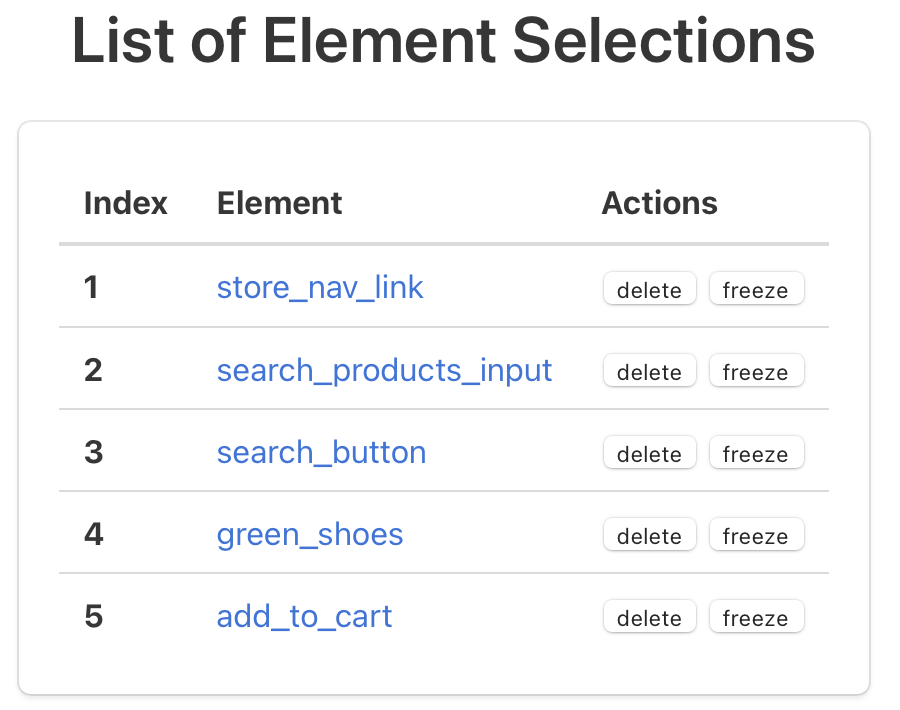Viewport: 900px width, 710px height.
Task: Delete the add_to_cart selection
Action: click(x=649, y=617)
